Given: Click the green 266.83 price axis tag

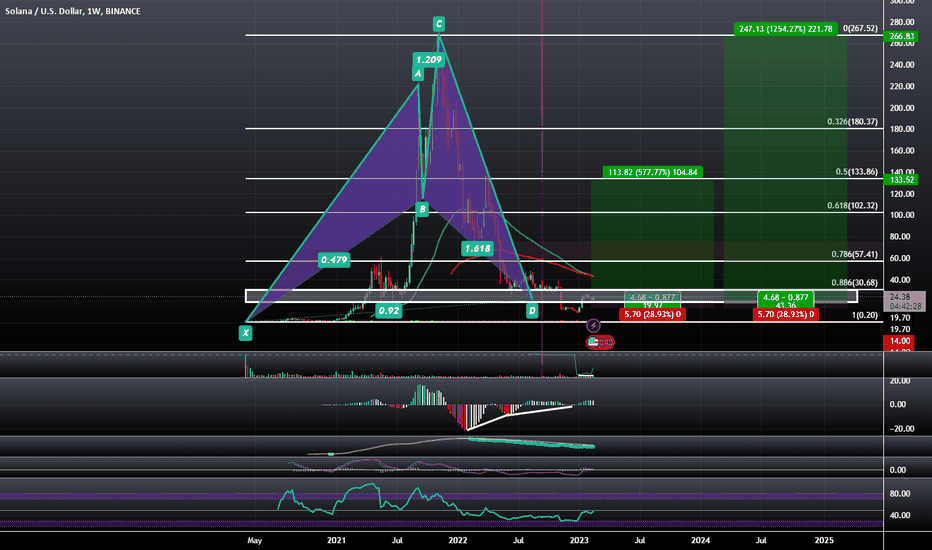Looking at the screenshot, I should tap(902, 36).
